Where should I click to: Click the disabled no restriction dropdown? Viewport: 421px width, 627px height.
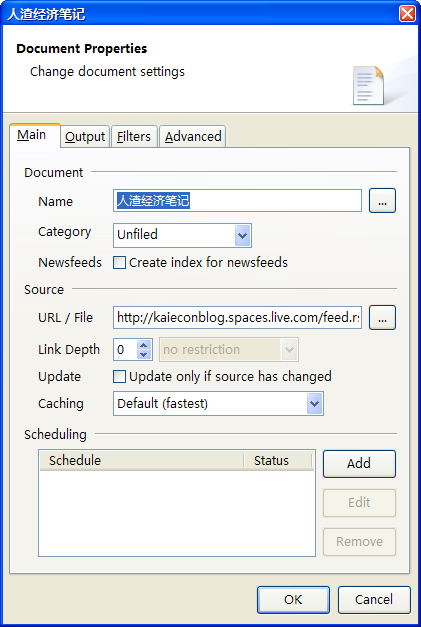[229, 349]
